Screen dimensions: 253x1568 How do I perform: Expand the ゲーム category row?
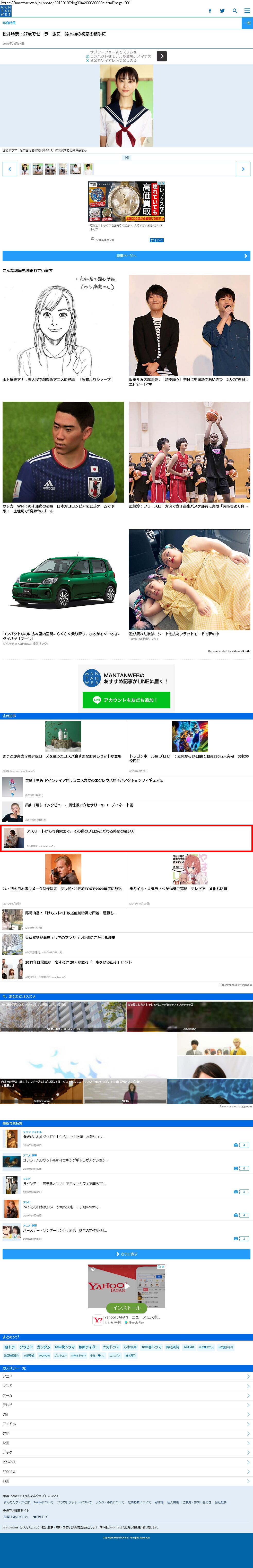coord(126,1395)
